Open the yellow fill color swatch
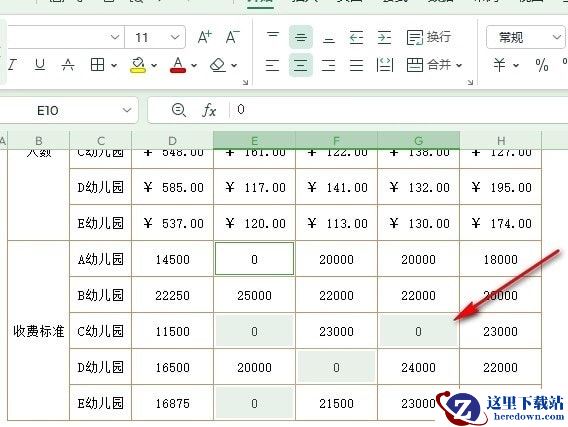568x427 pixels. (x=138, y=65)
